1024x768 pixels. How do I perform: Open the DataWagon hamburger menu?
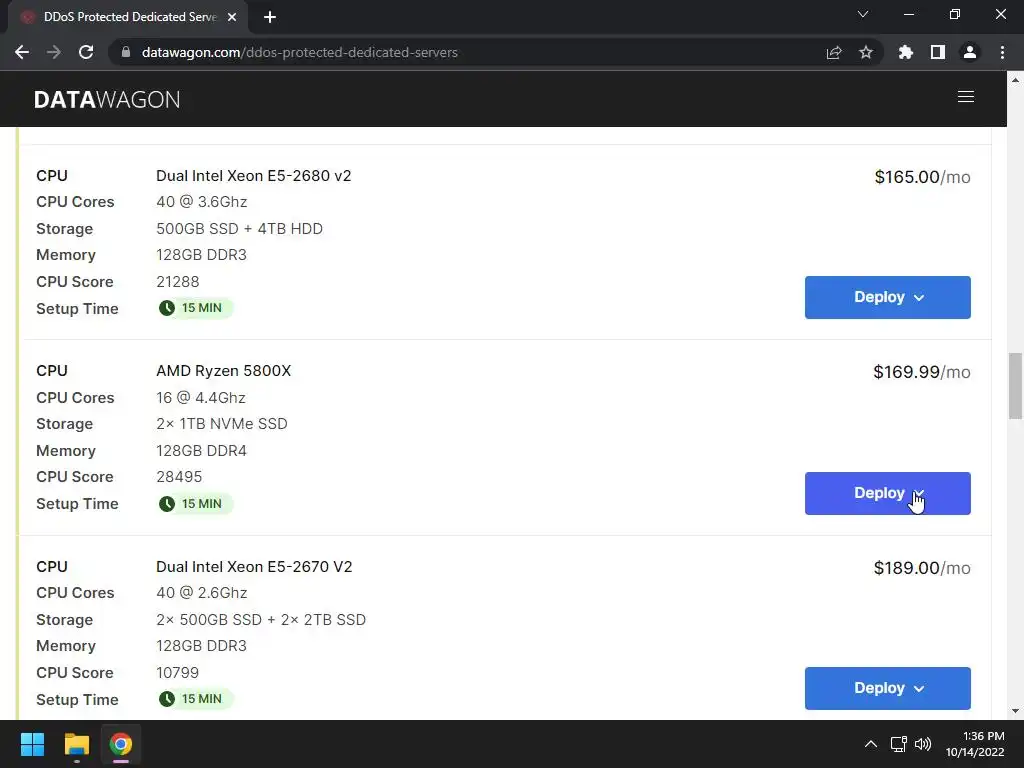[x=965, y=97]
